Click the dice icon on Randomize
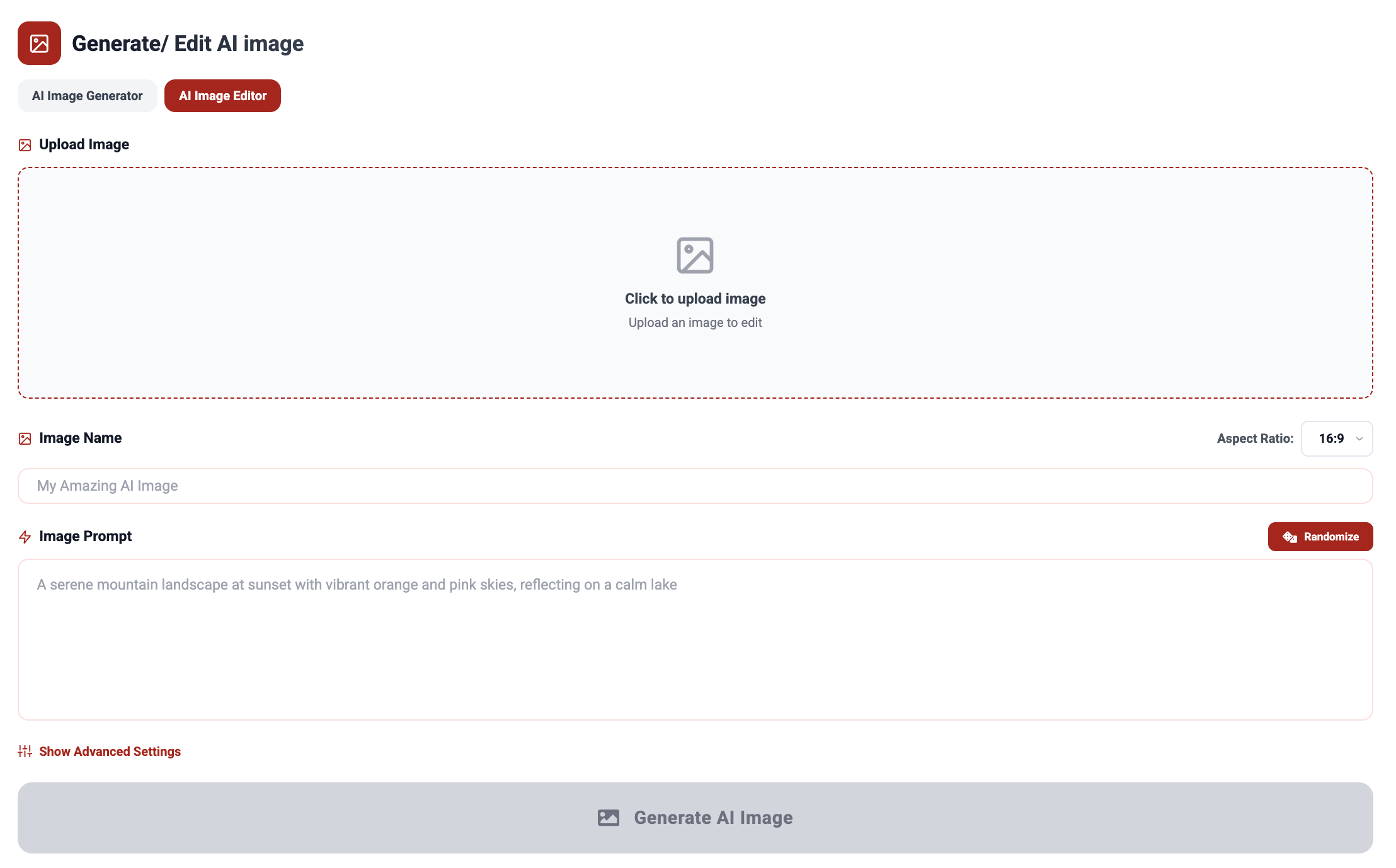 click(1290, 537)
